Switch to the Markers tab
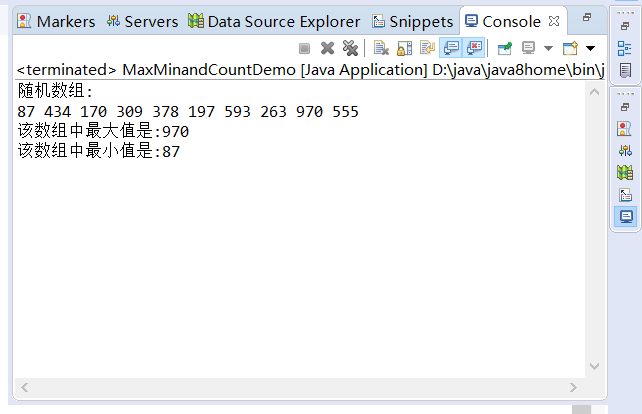Screen dimensions: 642x414 pos(56,21)
